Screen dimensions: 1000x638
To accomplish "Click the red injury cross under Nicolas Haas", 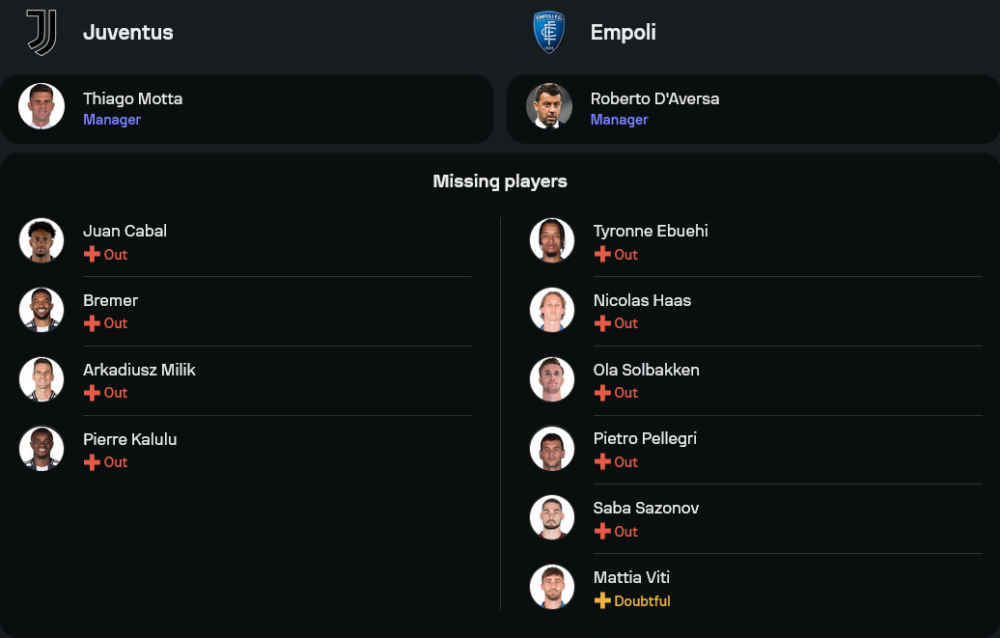I will tap(602, 323).
